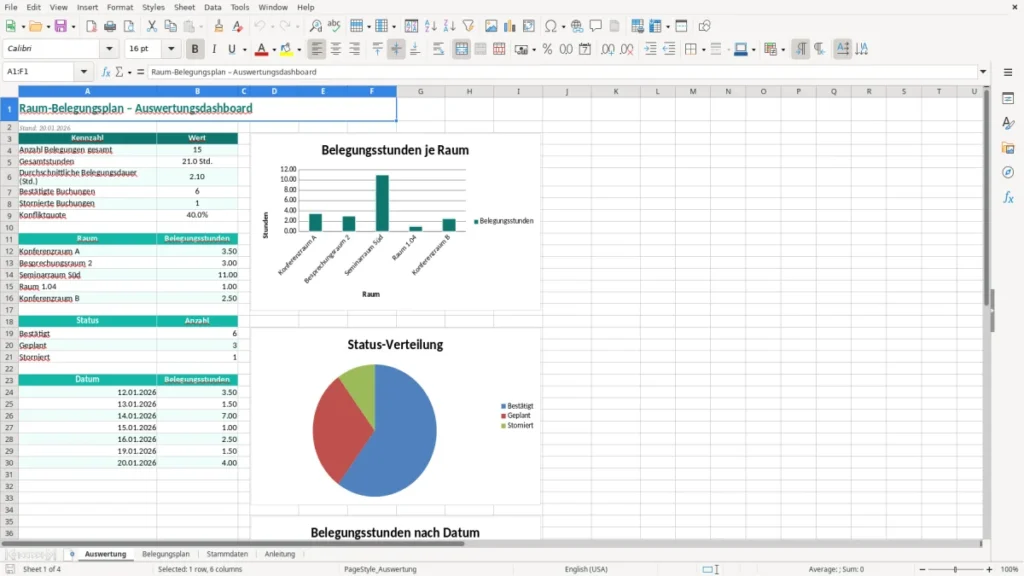Expand the Name Box dropdown
Image resolution: width=1024 pixels, height=576 pixels.
[84, 72]
